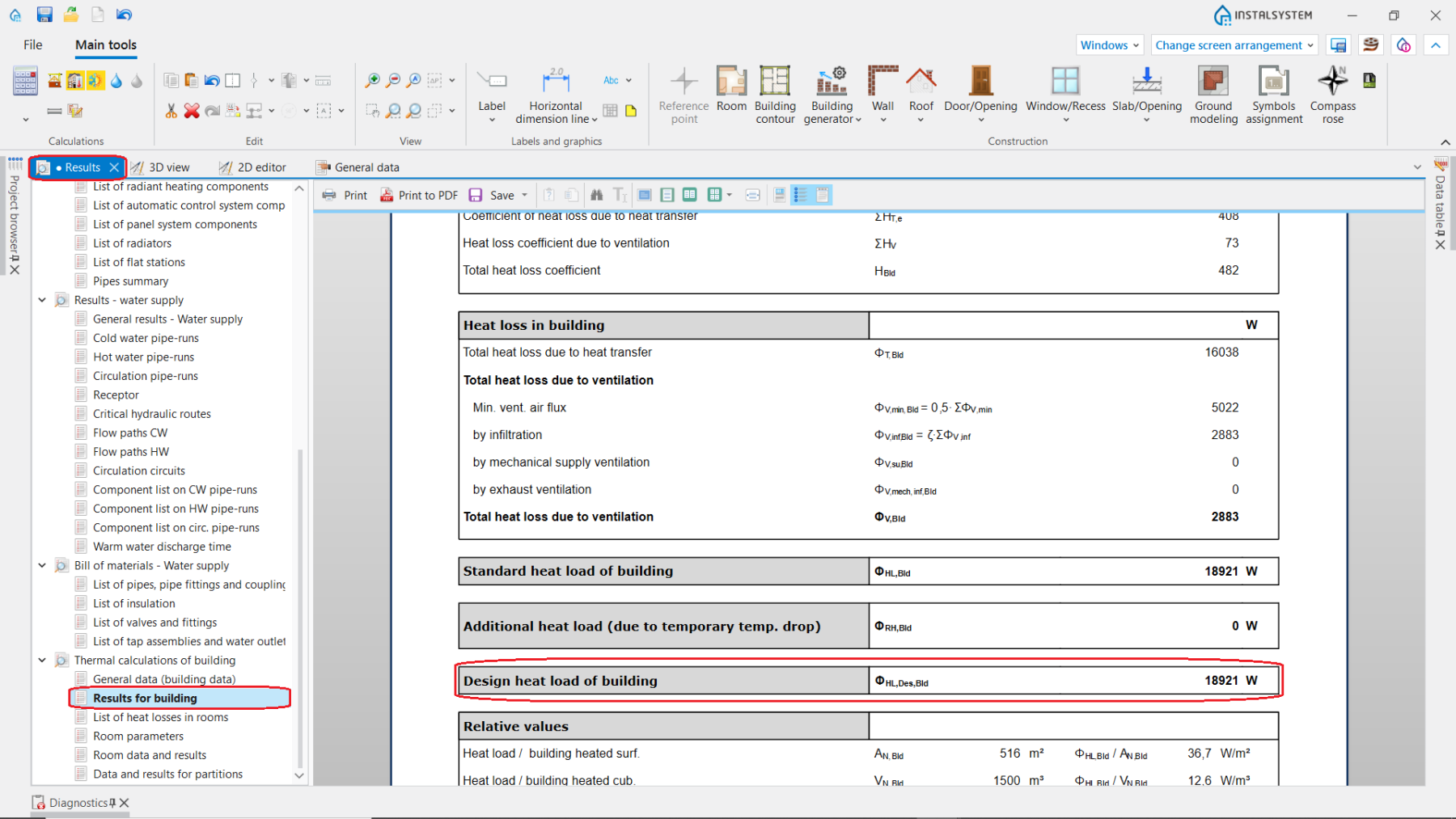The width and height of the screenshot is (1456, 819).
Task: Select the Slab/Opening tool
Action: (x=1146, y=93)
